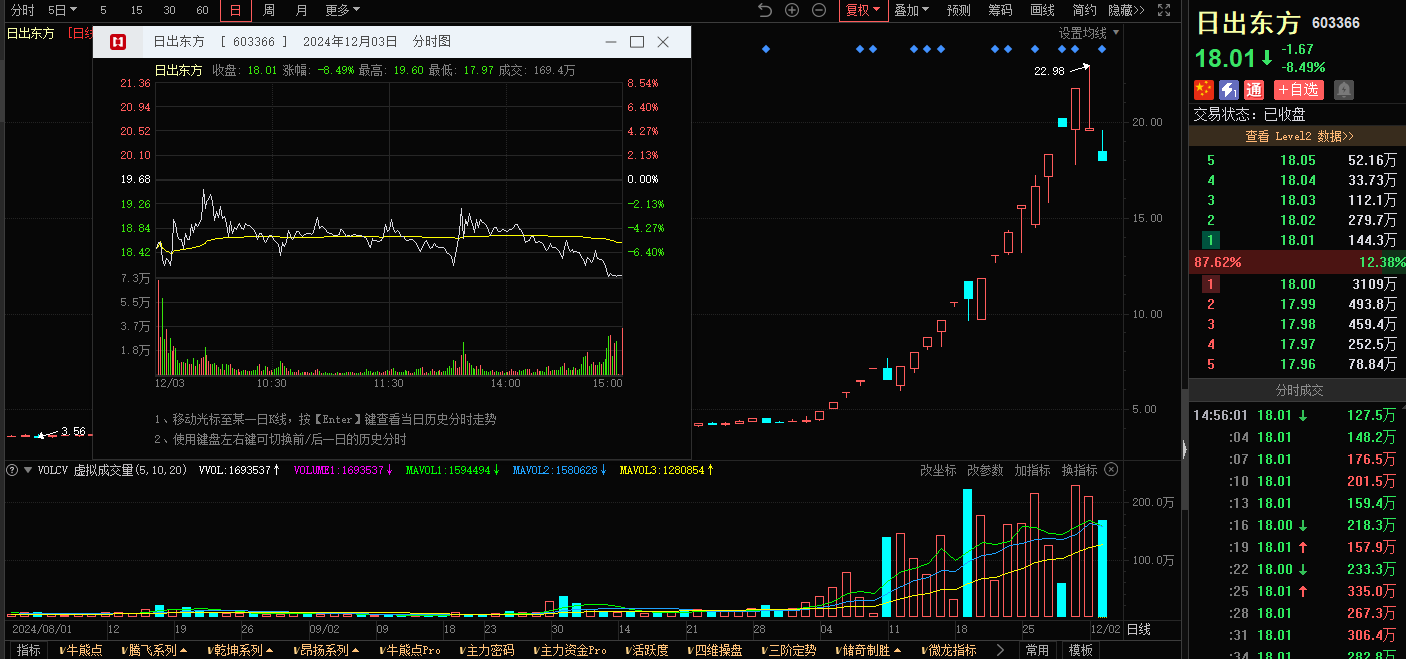Screen dimensions: 1406x659
Task: Switch to 分时 intraday view tab
Action: [x=22, y=10]
